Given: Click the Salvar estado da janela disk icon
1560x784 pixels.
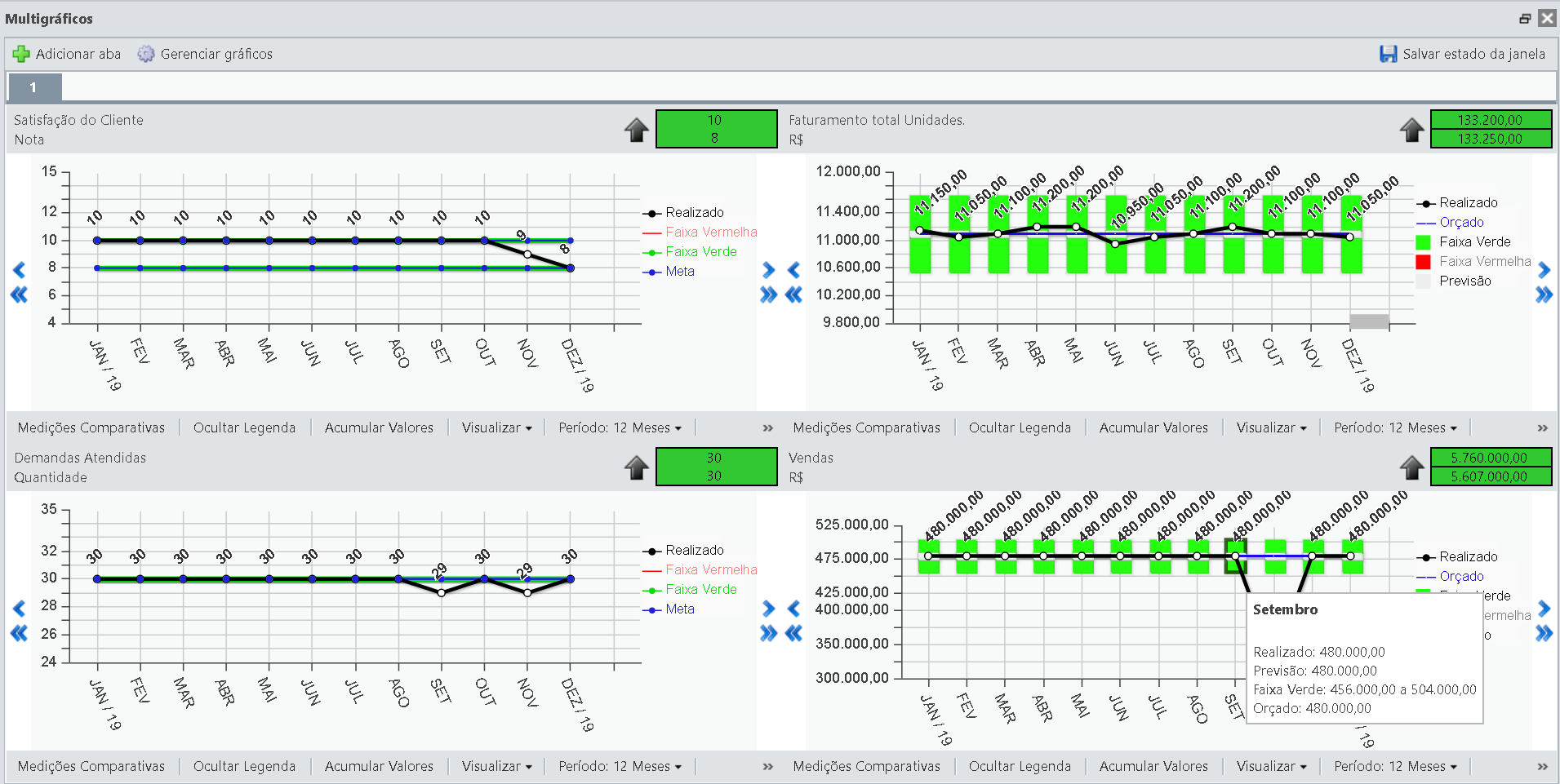Looking at the screenshot, I should click(1389, 54).
